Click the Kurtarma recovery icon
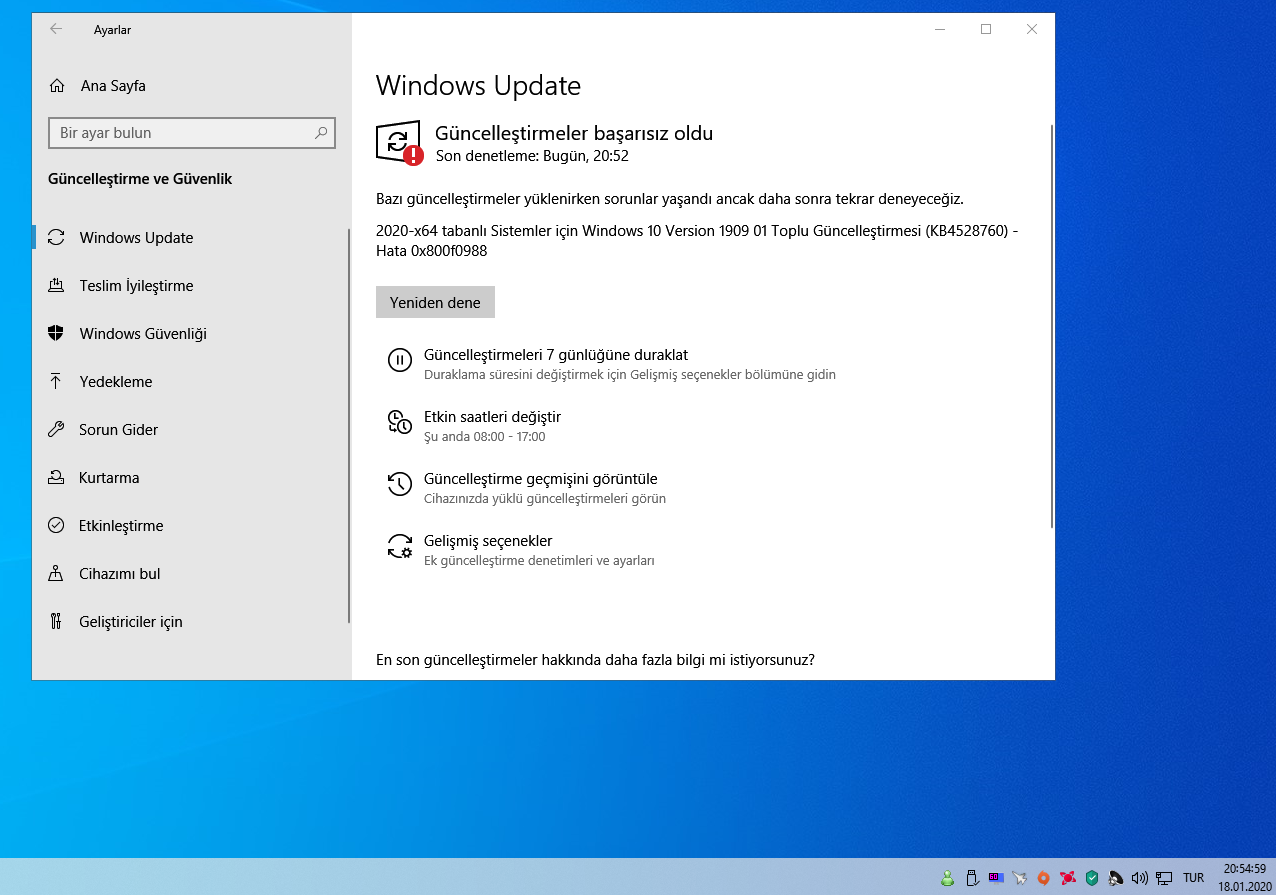The height and width of the screenshot is (895, 1276). click(x=56, y=477)
